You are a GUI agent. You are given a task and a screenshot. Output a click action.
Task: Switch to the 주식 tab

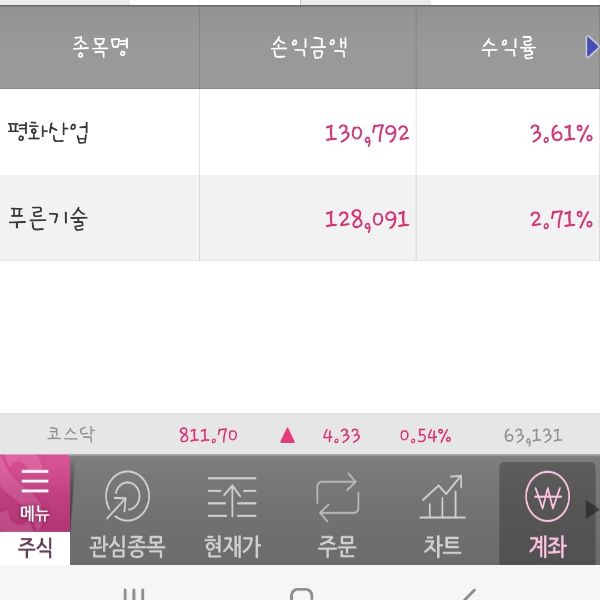click(x=35, y=548)
